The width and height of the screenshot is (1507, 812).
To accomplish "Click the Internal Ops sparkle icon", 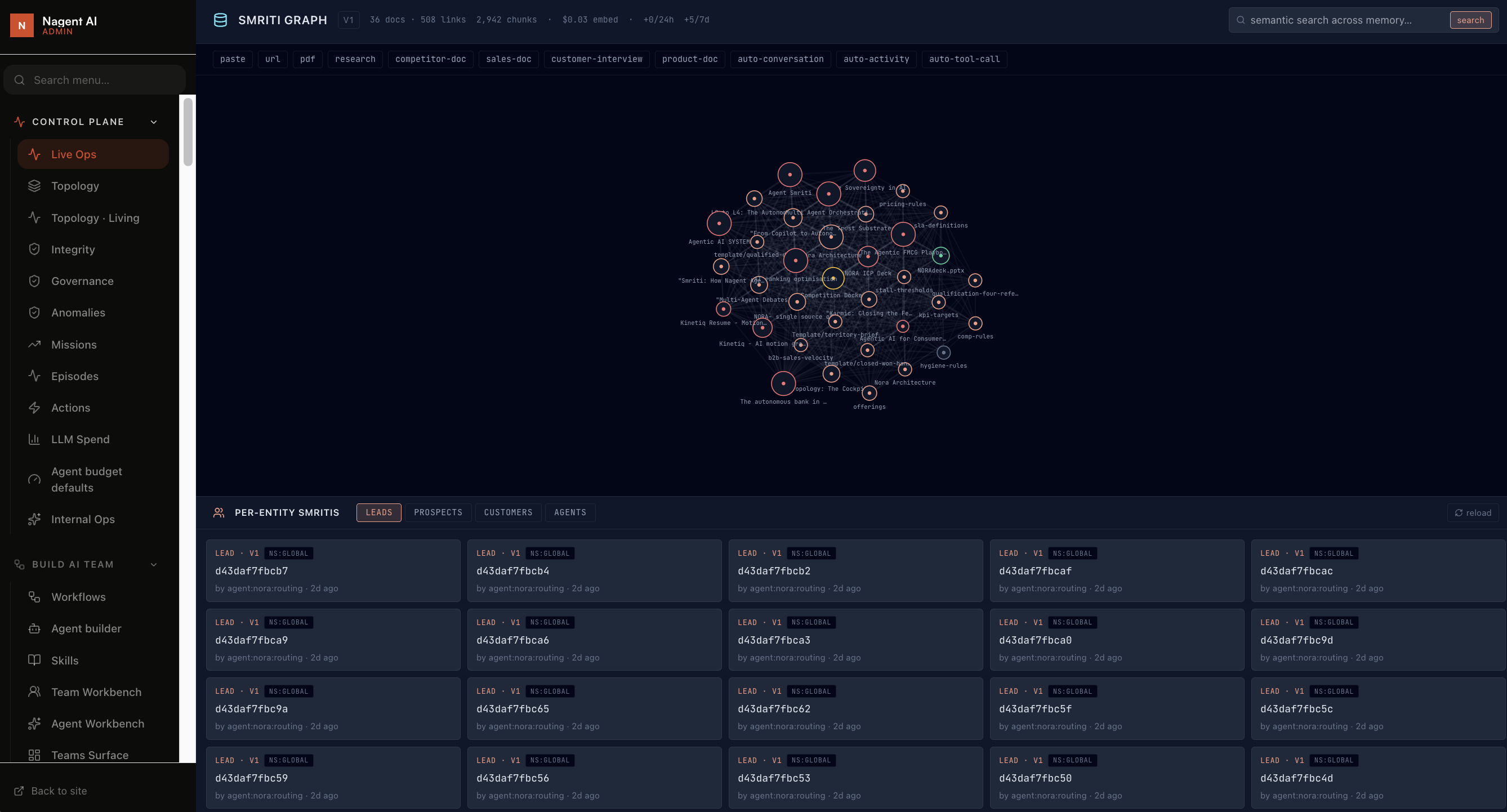I will (34, 520).
